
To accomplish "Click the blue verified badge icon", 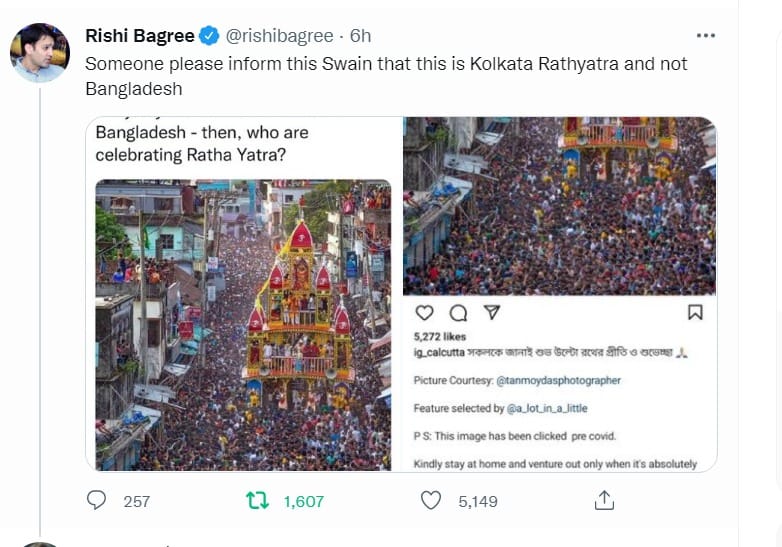I will click(x=209, y=36).
